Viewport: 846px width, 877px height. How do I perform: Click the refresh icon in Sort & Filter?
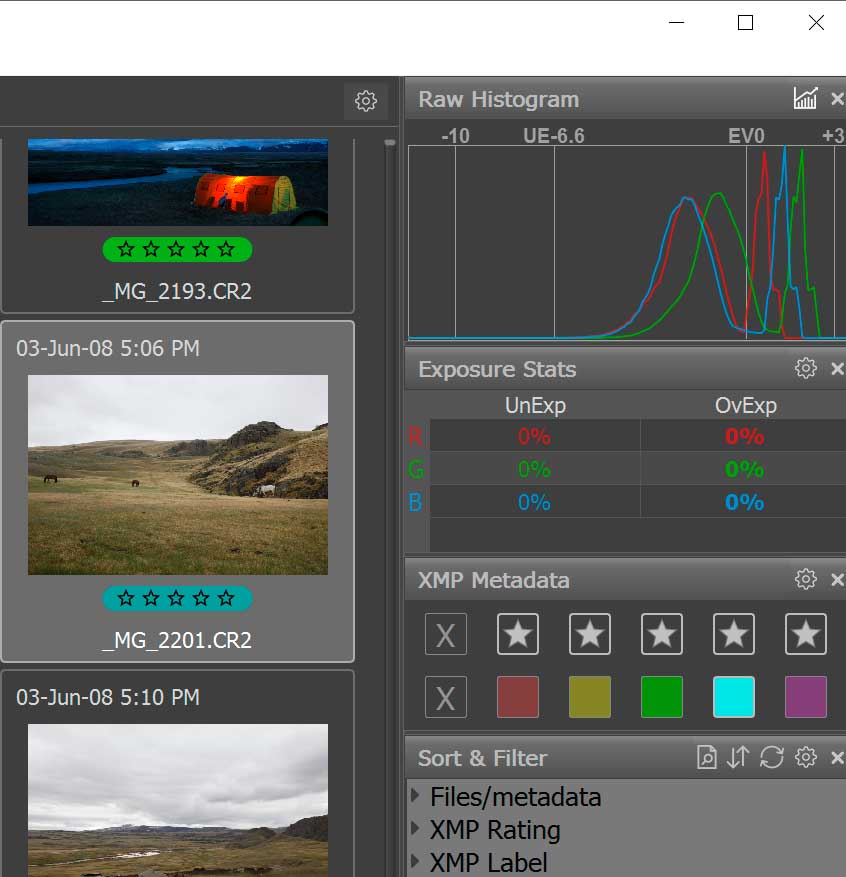coord(771,757)
